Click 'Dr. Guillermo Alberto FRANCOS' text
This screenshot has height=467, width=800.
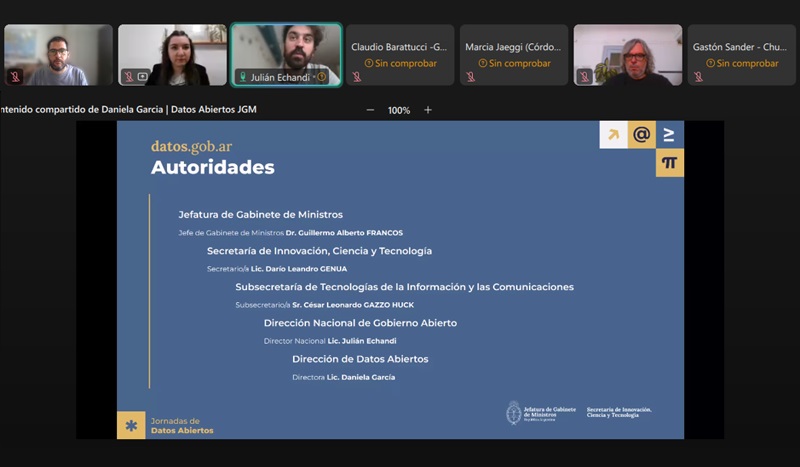[x=344, y=233]
